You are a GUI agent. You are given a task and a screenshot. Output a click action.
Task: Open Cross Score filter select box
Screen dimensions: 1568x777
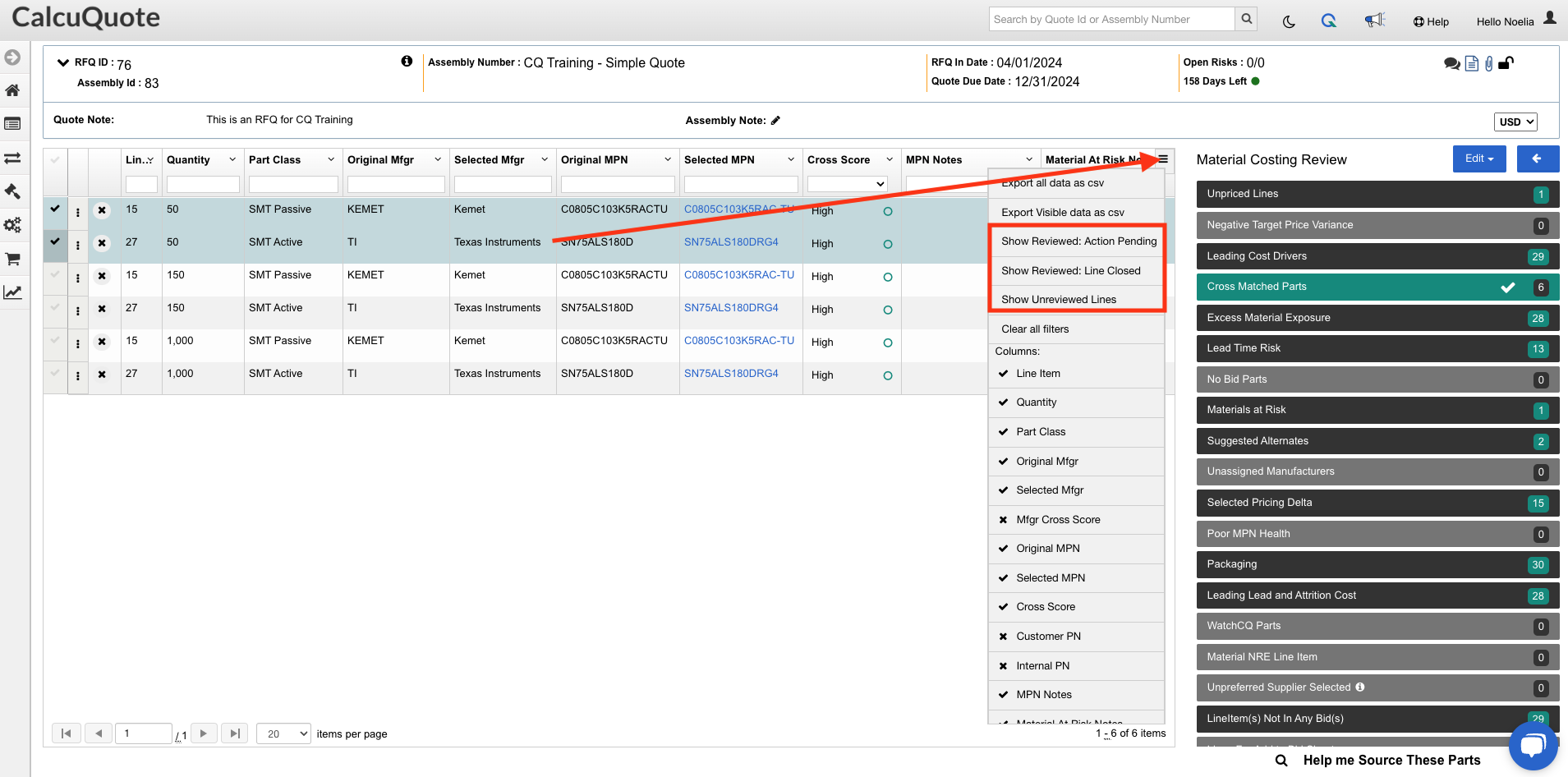tap(848, 184)
